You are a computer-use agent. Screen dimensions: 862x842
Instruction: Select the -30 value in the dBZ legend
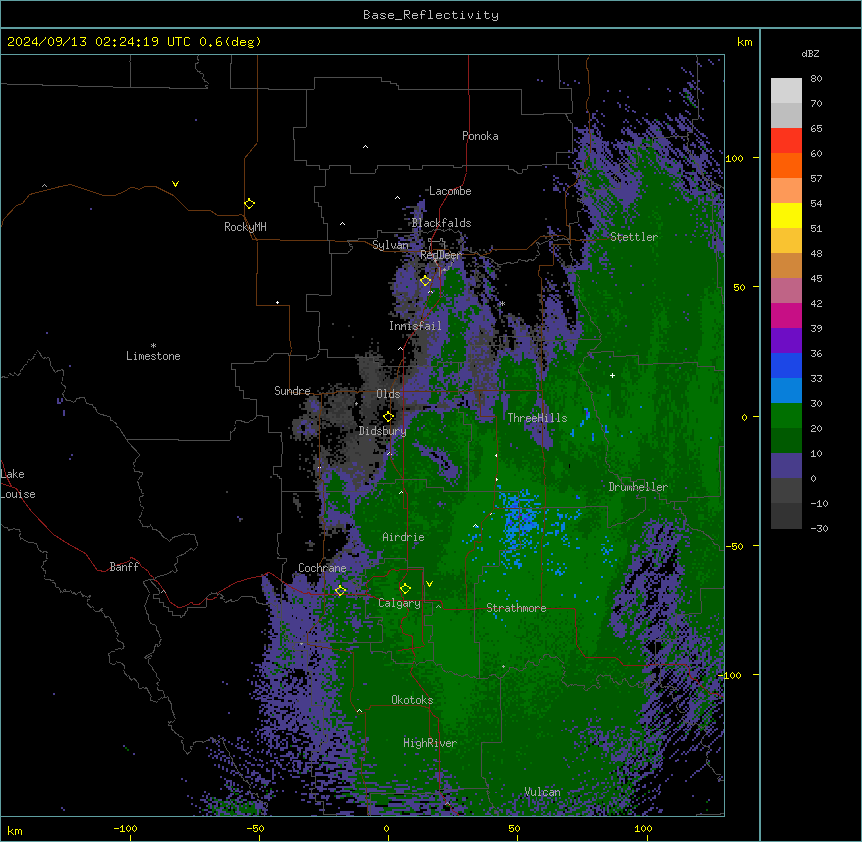tap(819, 529)
